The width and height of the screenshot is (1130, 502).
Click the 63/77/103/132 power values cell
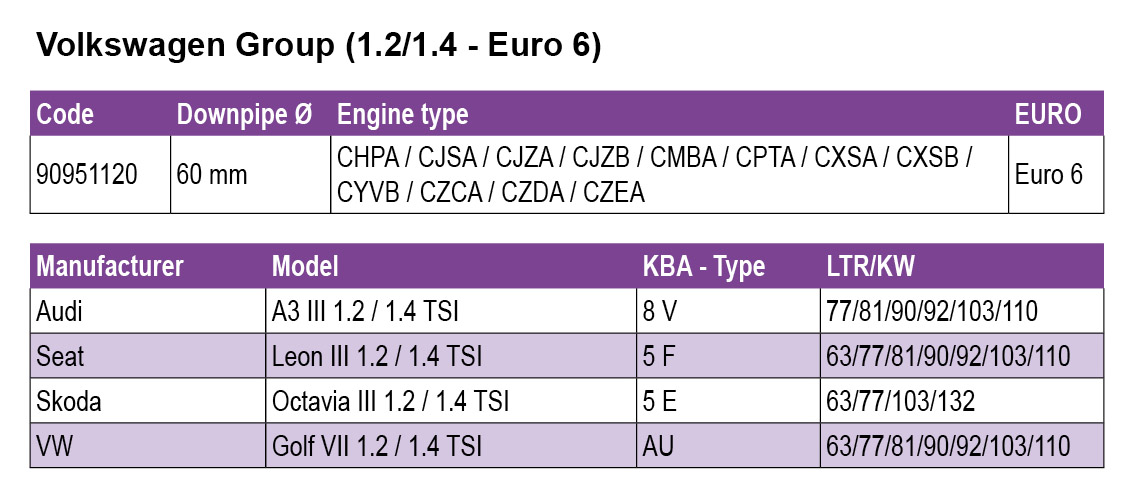point(900,401)
